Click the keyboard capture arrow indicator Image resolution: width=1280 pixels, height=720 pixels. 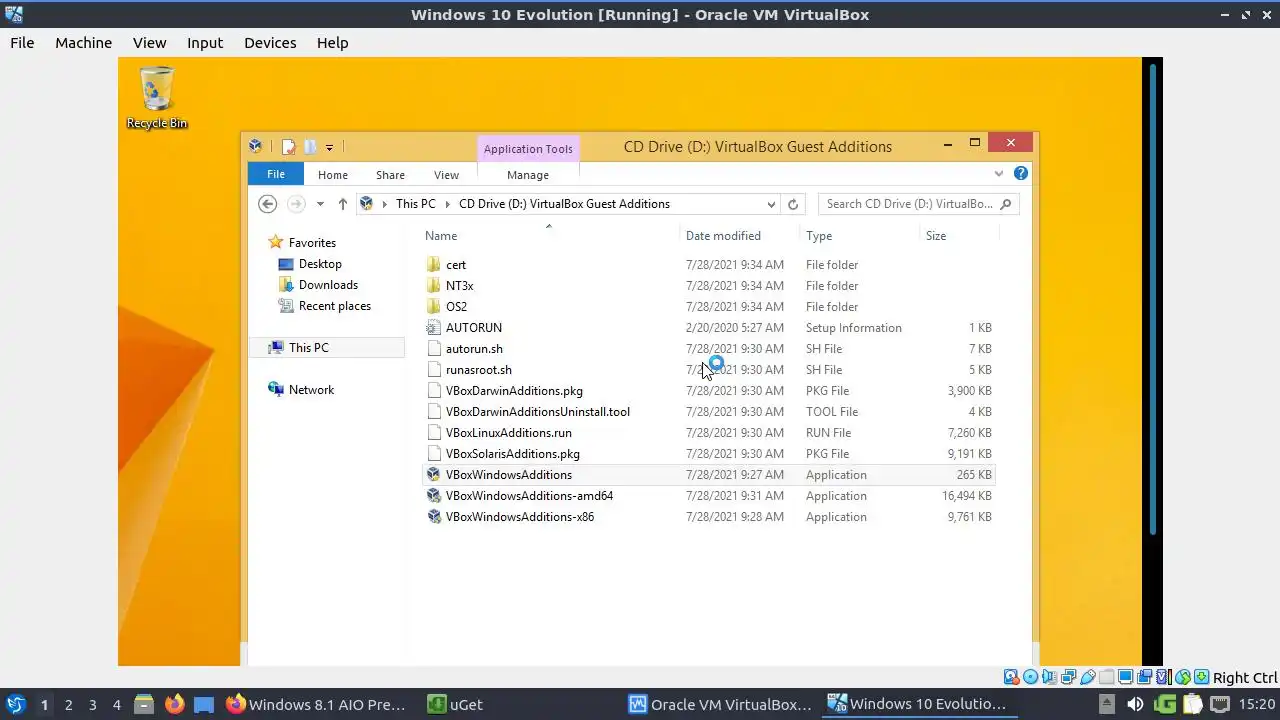point(1202,677)
